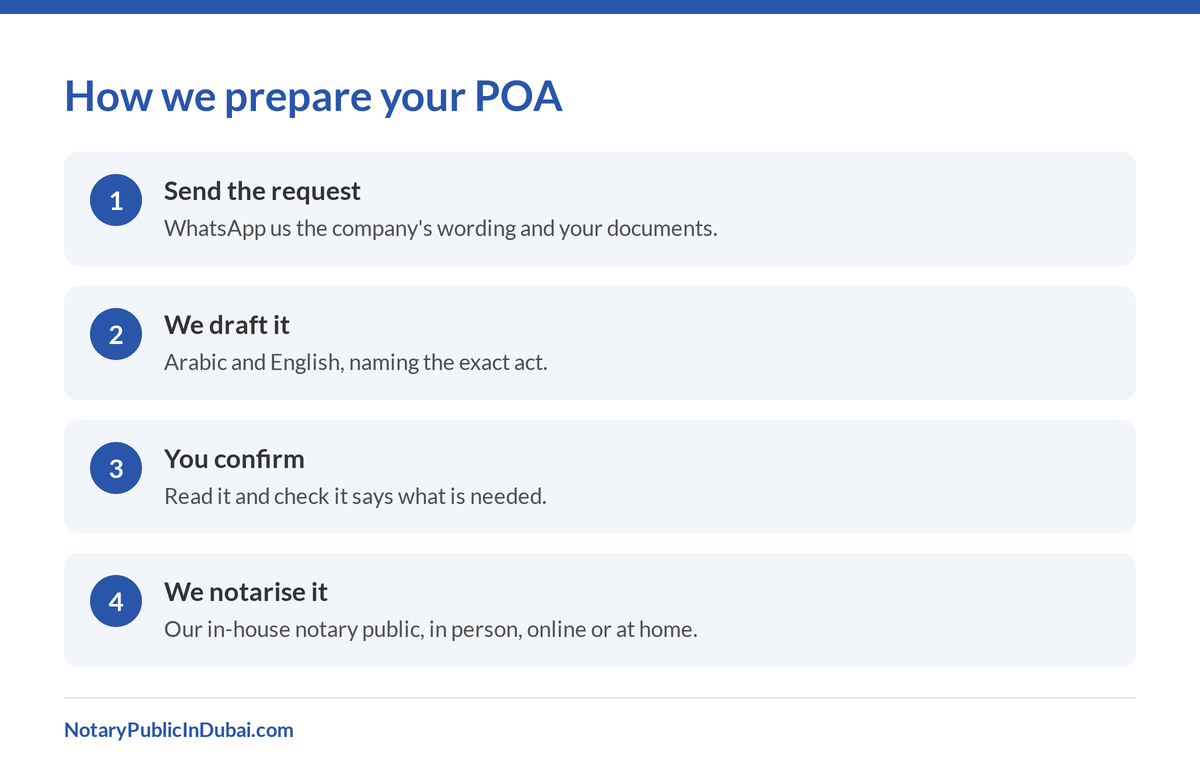Select the 'We notarise it' title
Screen dimensions: 1200x782
coord(246,592)
